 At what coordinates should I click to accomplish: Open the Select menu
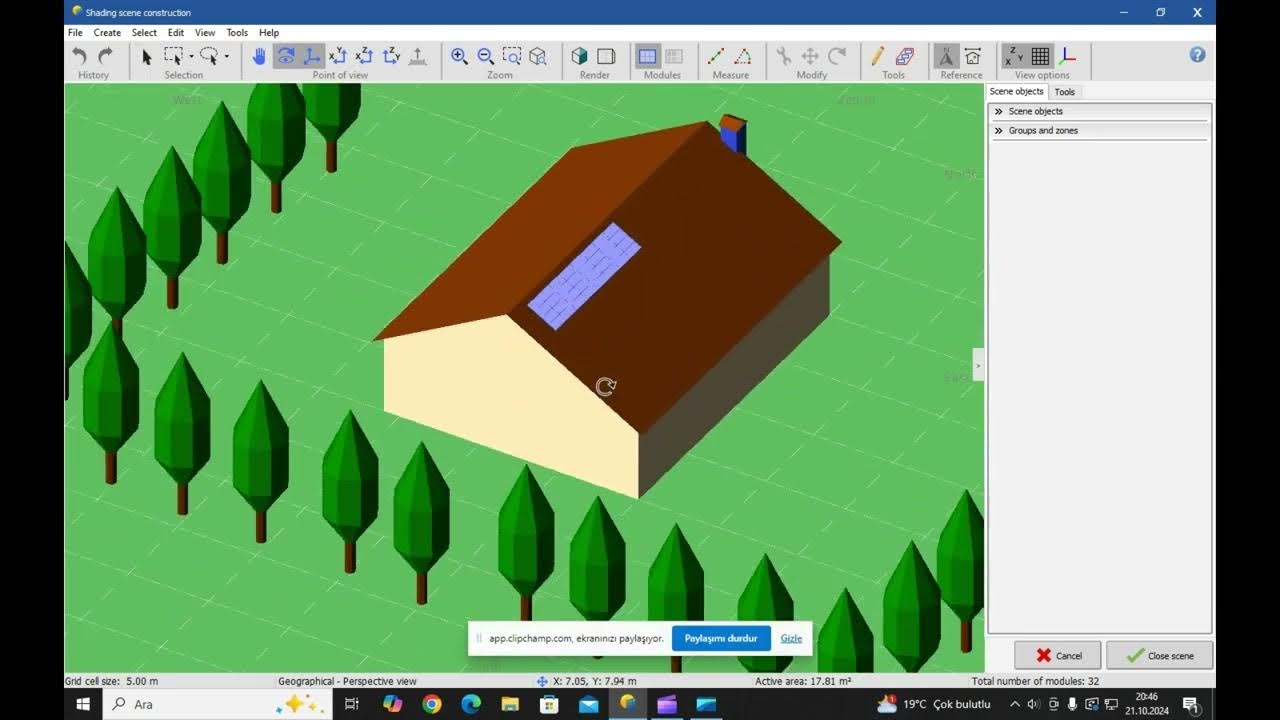144,33
